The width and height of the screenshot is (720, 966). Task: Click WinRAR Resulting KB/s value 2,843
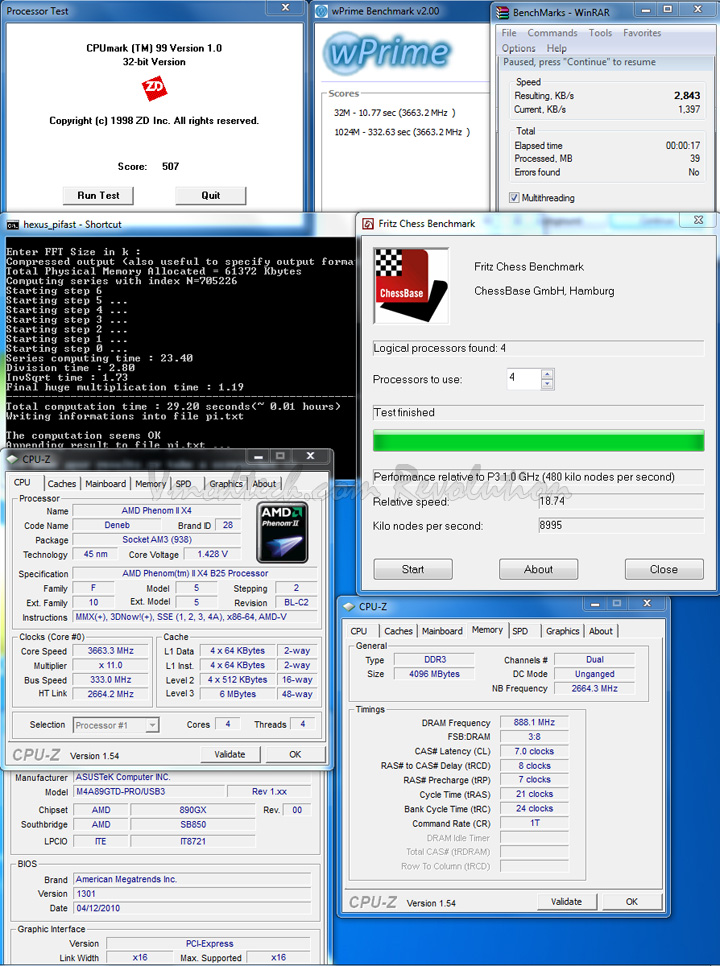point(687,95)
